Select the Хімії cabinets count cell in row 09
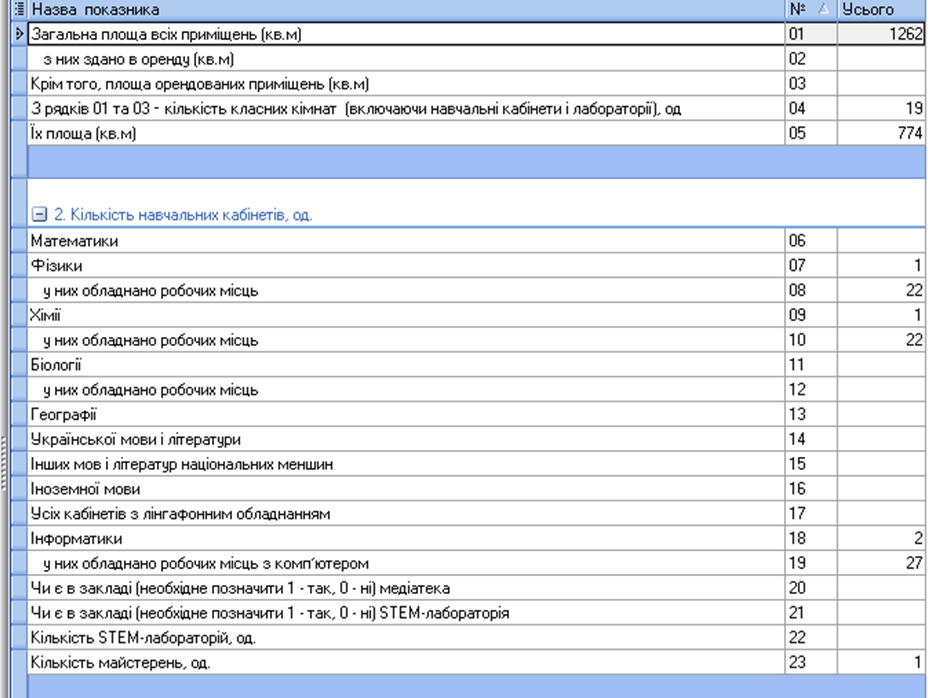 (881, 315)
